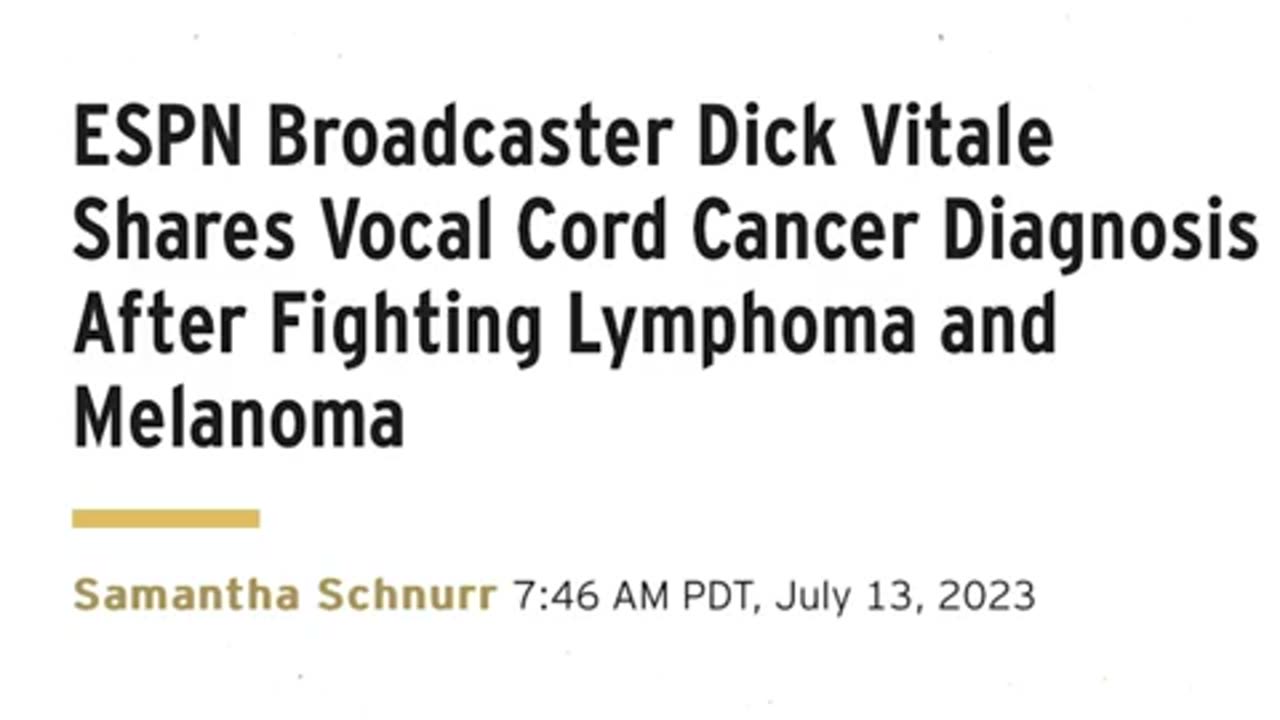
Task: Click the word Cancer in the headline
Action: pyautogui.click(x=805, y=231)
